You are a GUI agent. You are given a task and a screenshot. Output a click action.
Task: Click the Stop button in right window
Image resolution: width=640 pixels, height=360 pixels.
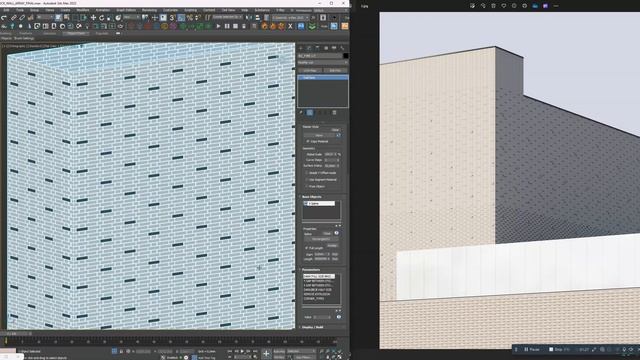tap(559, 349)
